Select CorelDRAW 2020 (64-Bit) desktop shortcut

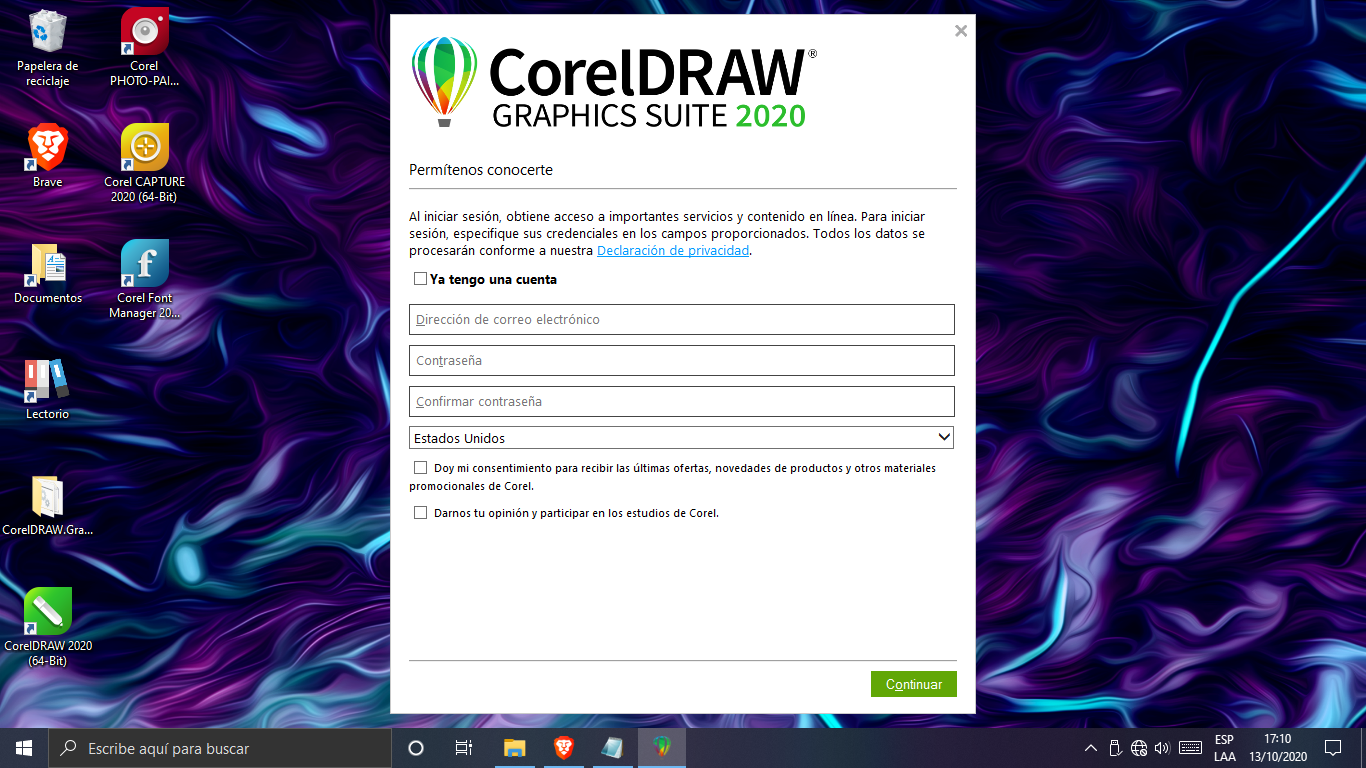pyautogui.click(x=47, y=627)
